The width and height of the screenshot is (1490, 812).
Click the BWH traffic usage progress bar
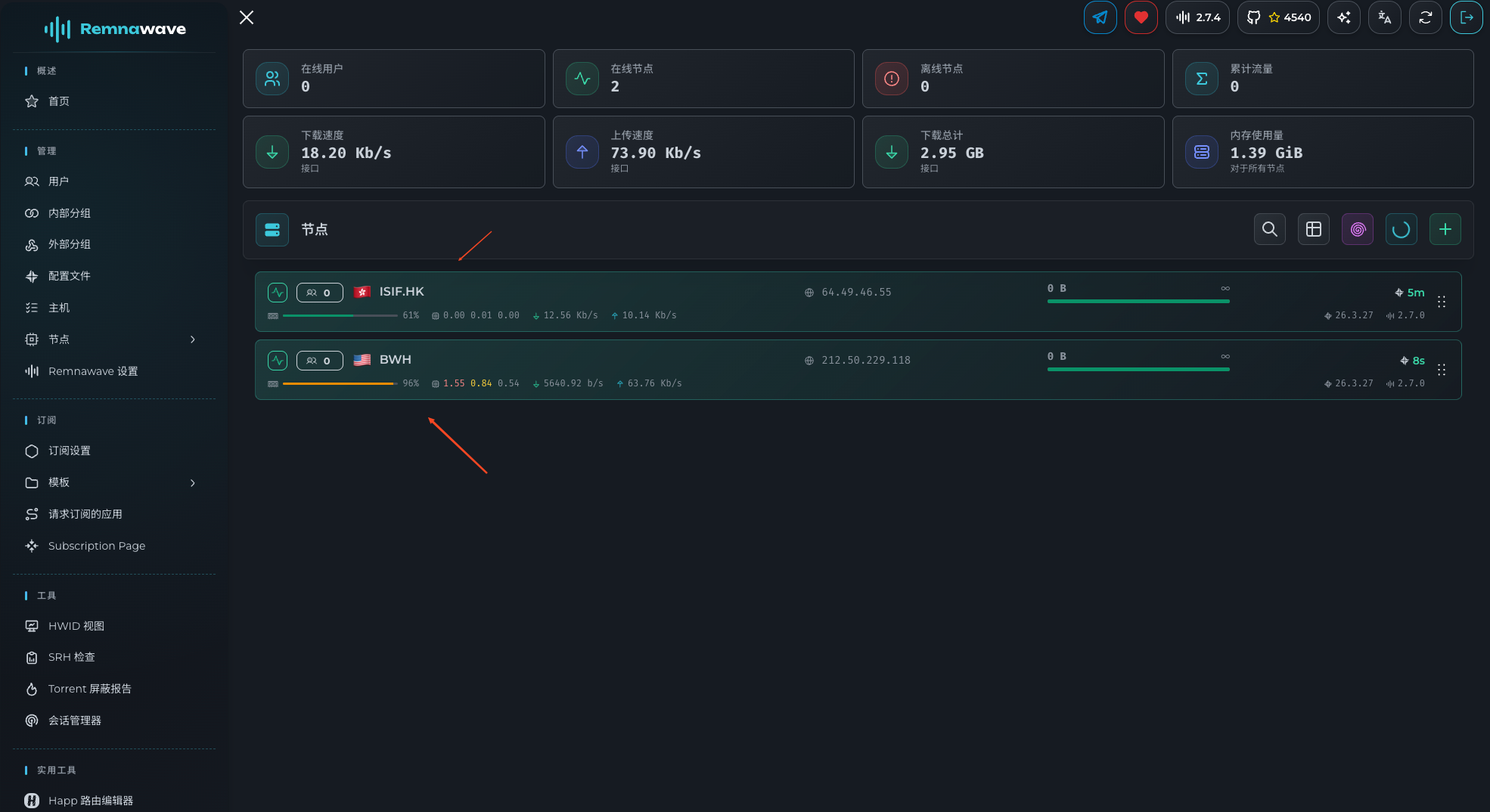tap(1138, 369)
